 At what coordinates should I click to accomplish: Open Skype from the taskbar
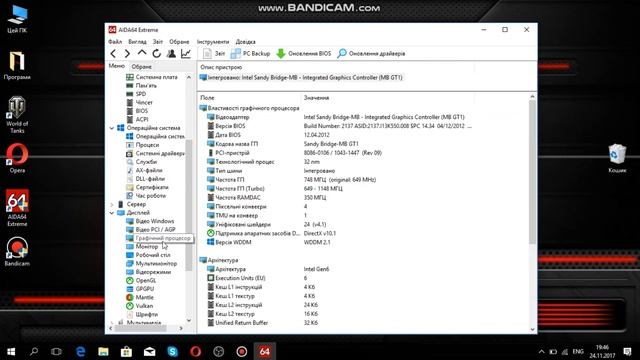click(173, 351)
